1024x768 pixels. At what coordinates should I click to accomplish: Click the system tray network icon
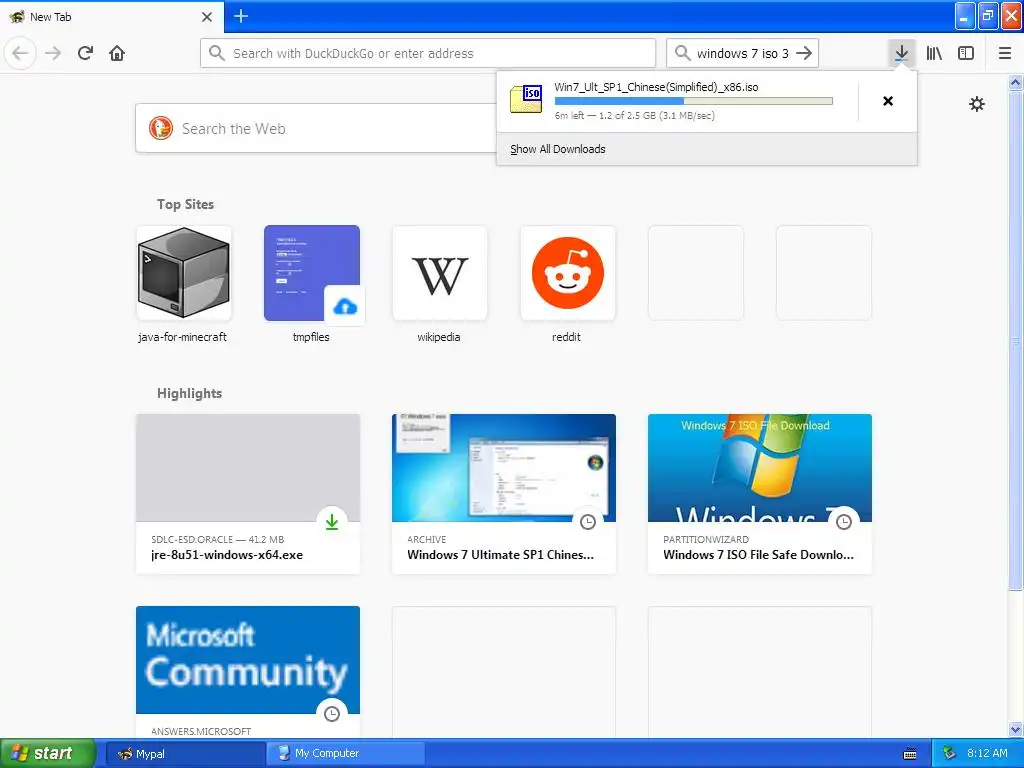(x=950, y=754)
